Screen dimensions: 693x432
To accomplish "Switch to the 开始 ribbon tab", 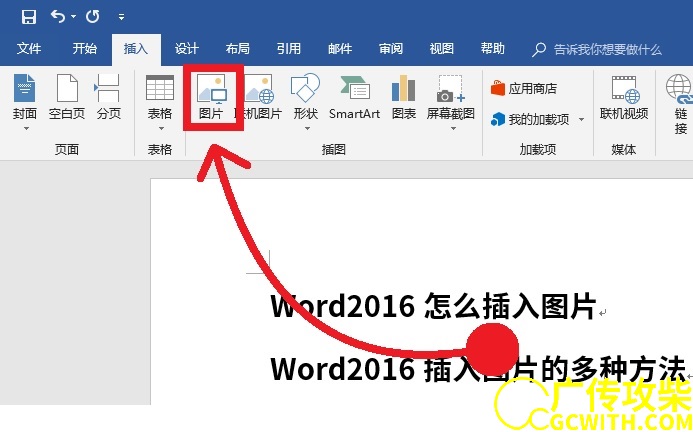I will (x=84, y=49).
